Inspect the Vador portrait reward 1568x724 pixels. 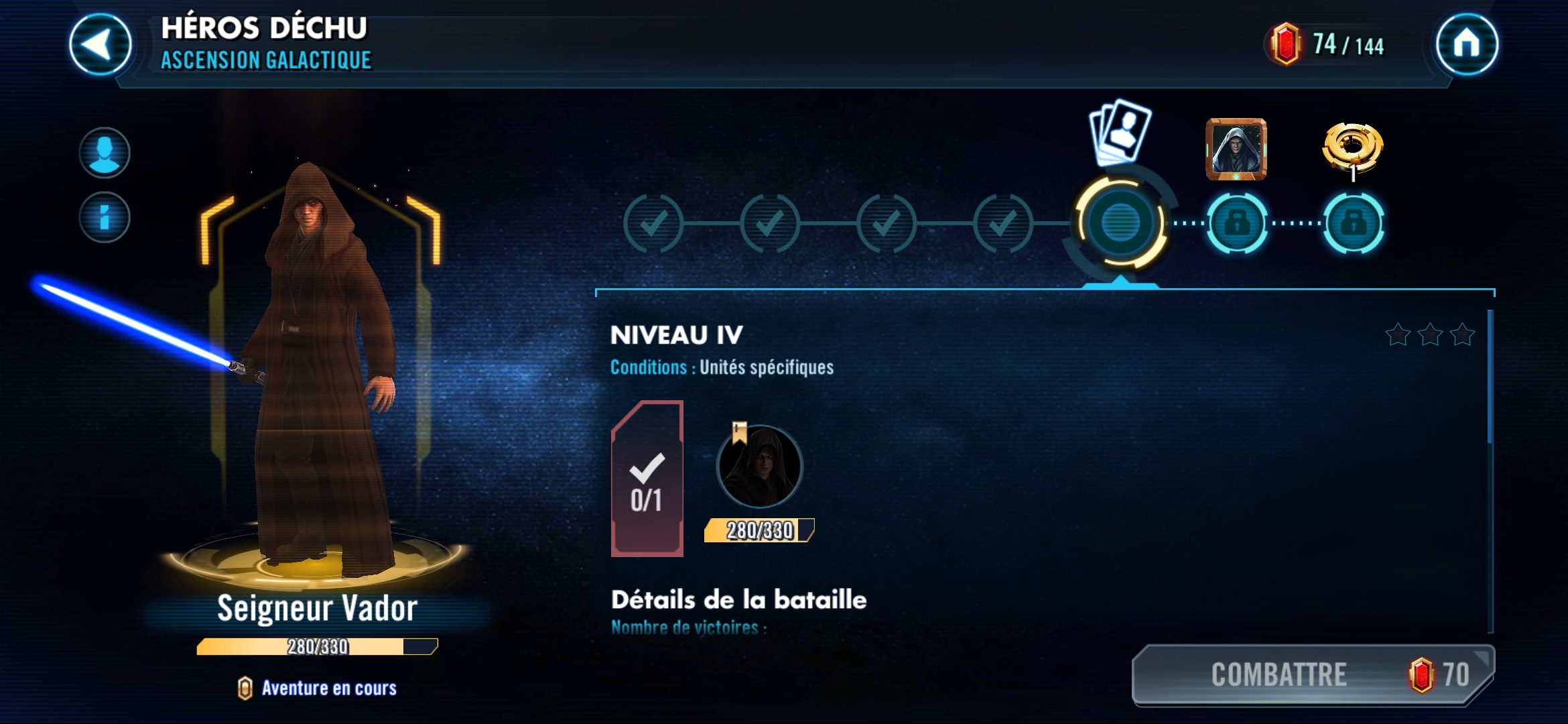[1236, 149]
